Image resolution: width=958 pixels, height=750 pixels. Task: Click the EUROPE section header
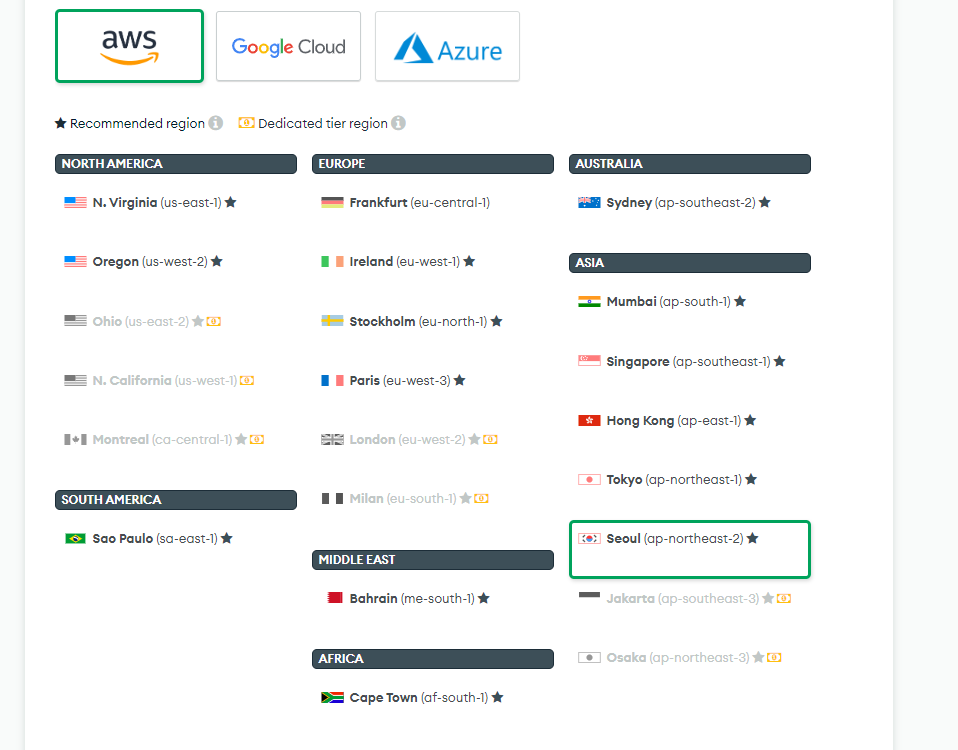tap(433, 164)
